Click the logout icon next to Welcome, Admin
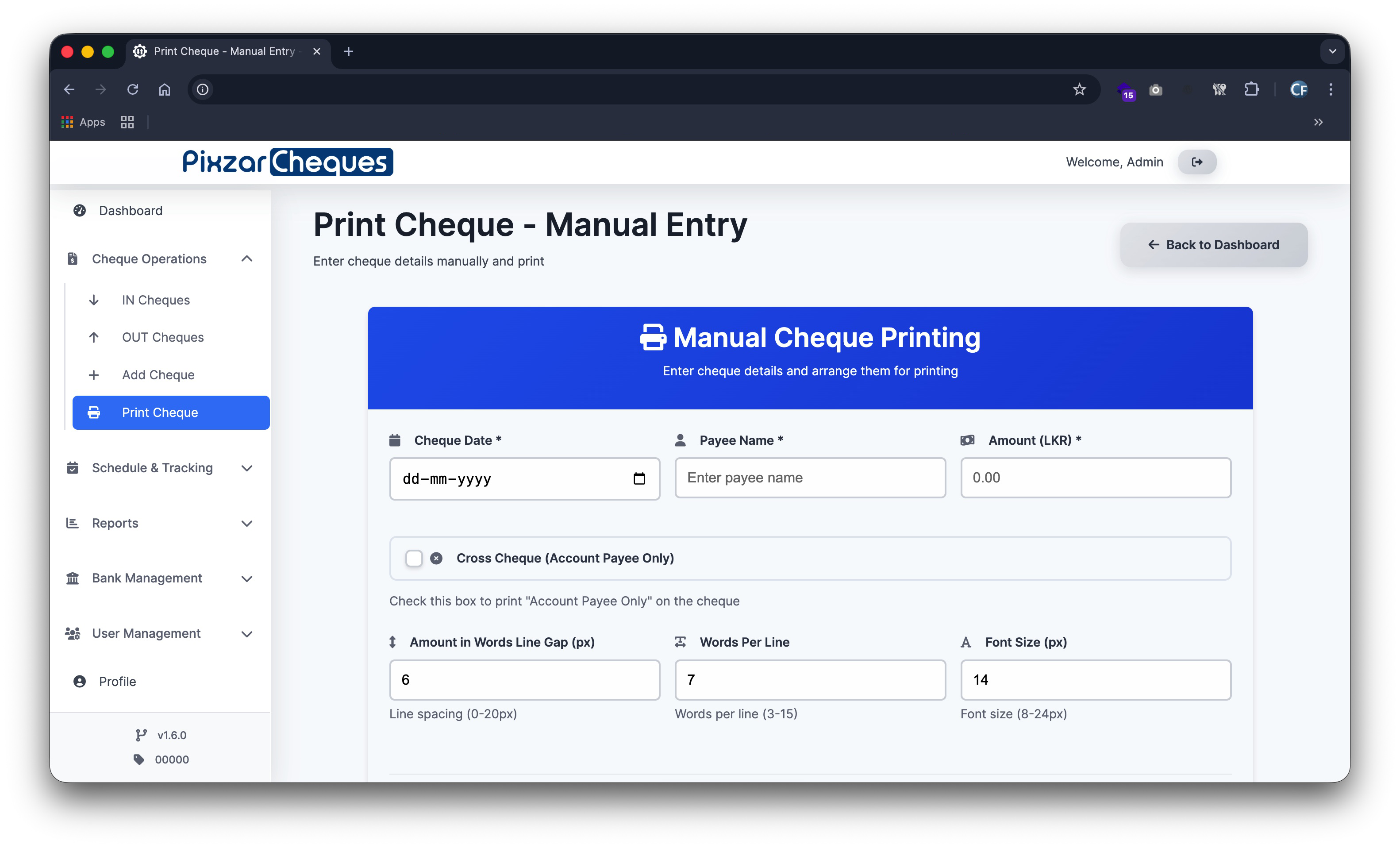The width and height of the screenshot is (1400, 848). [1196, 162]
